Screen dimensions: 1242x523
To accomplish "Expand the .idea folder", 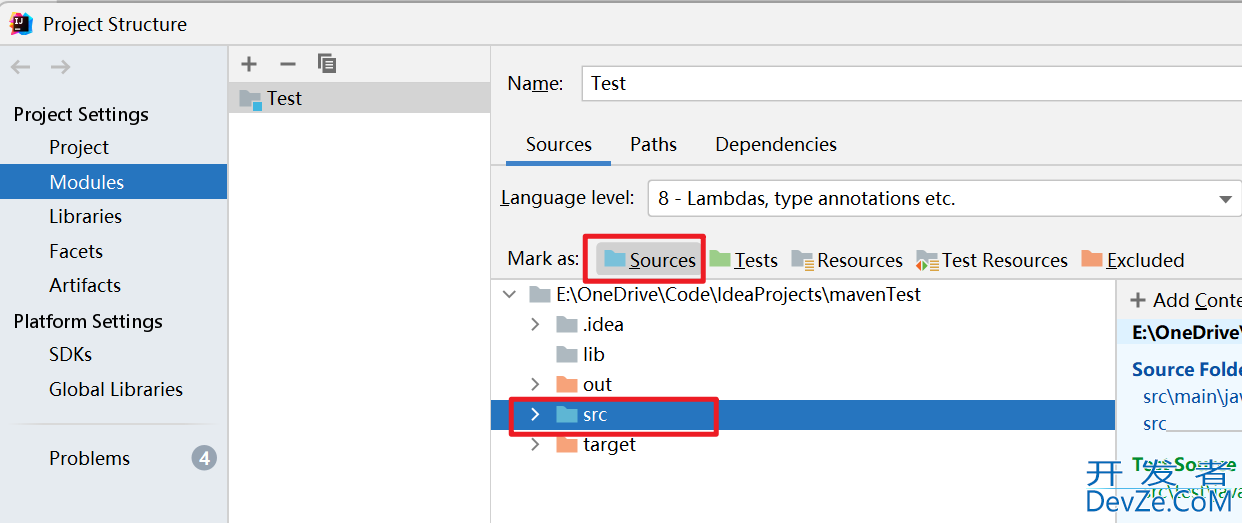I will (x=535, y=325).
